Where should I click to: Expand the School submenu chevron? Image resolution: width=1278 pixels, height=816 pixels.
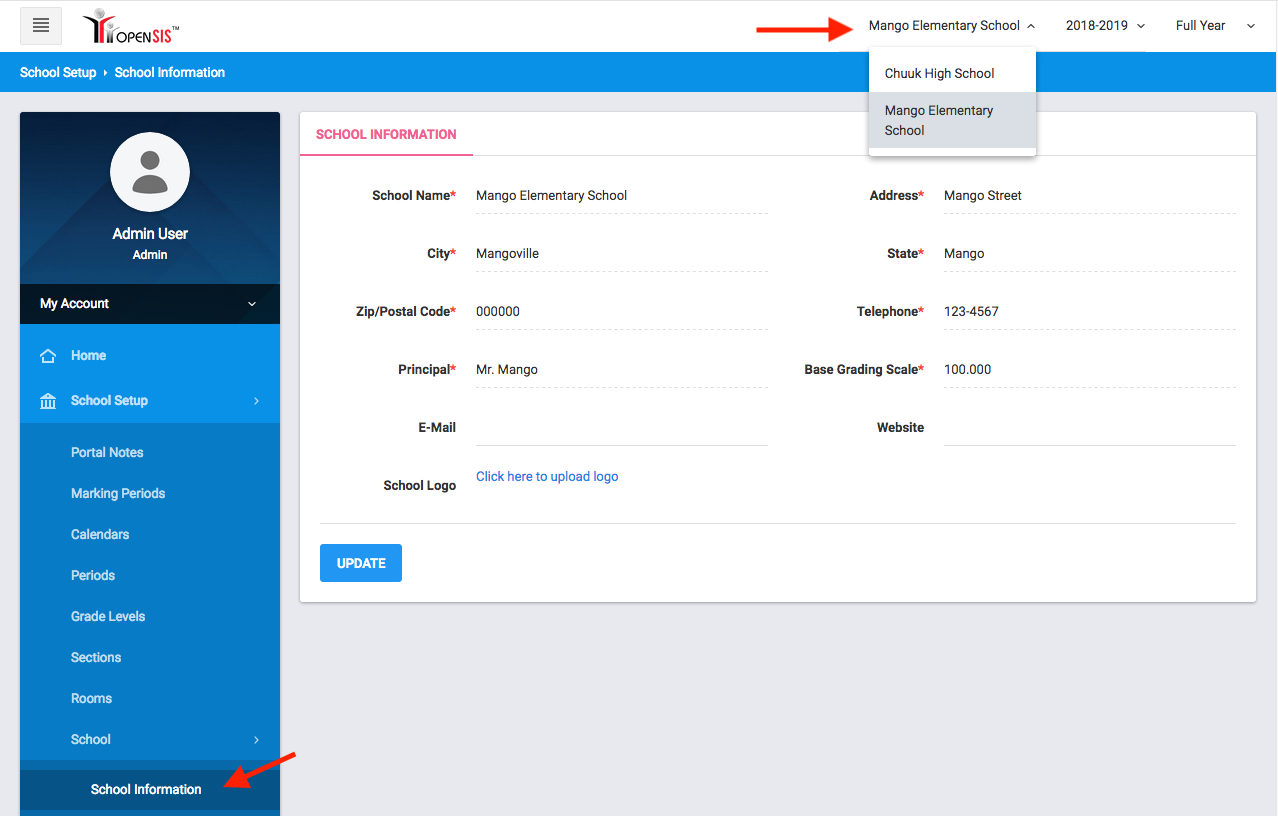pyautogui.click(x=256, y=740)
